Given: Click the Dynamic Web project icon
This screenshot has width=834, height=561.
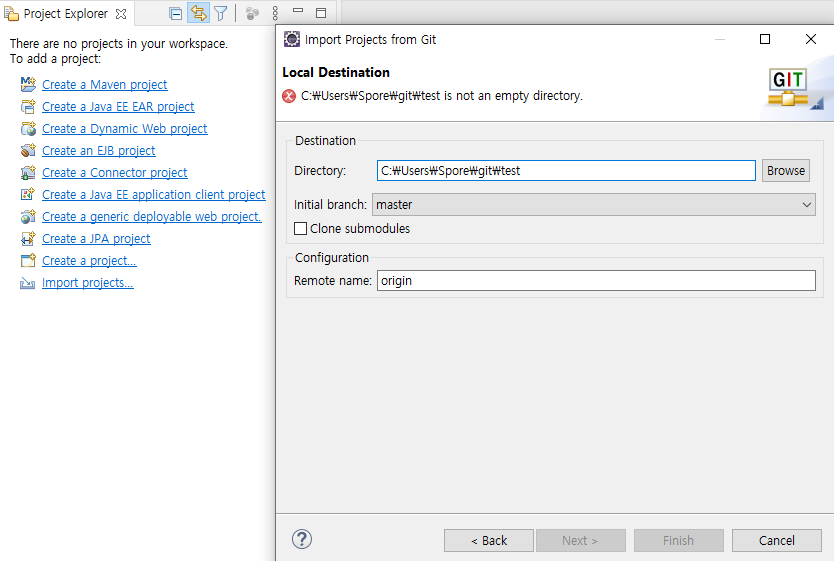Looking at the screenshot, I should [28, 128].
